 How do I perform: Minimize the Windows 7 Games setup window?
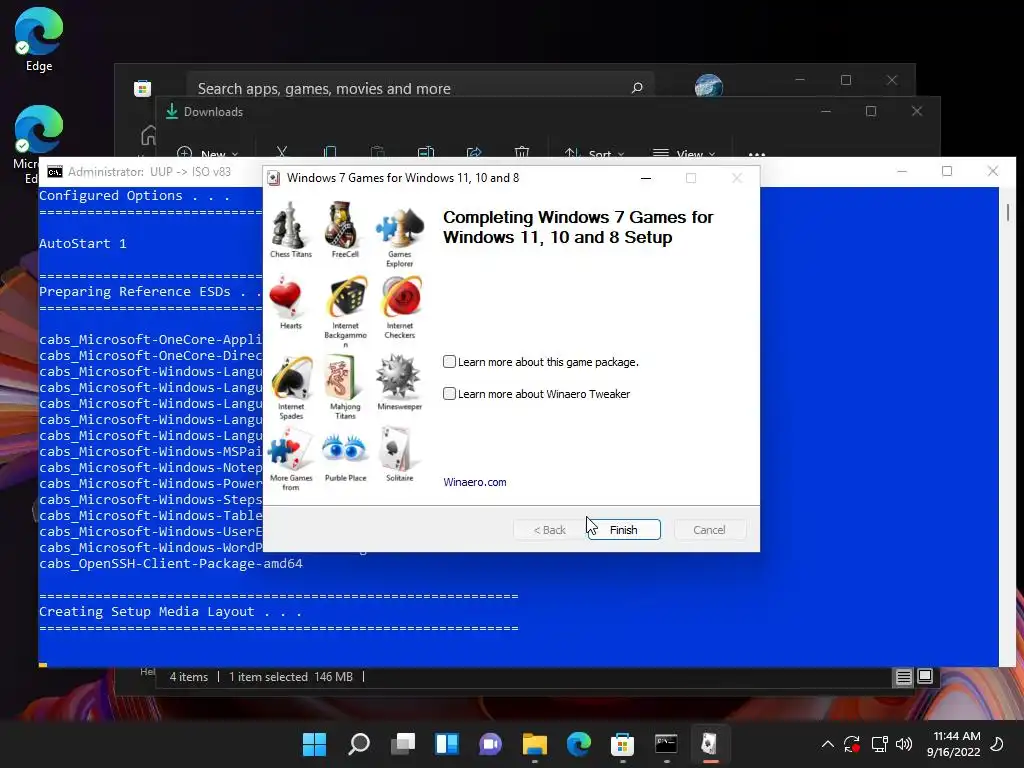[646, 178]
